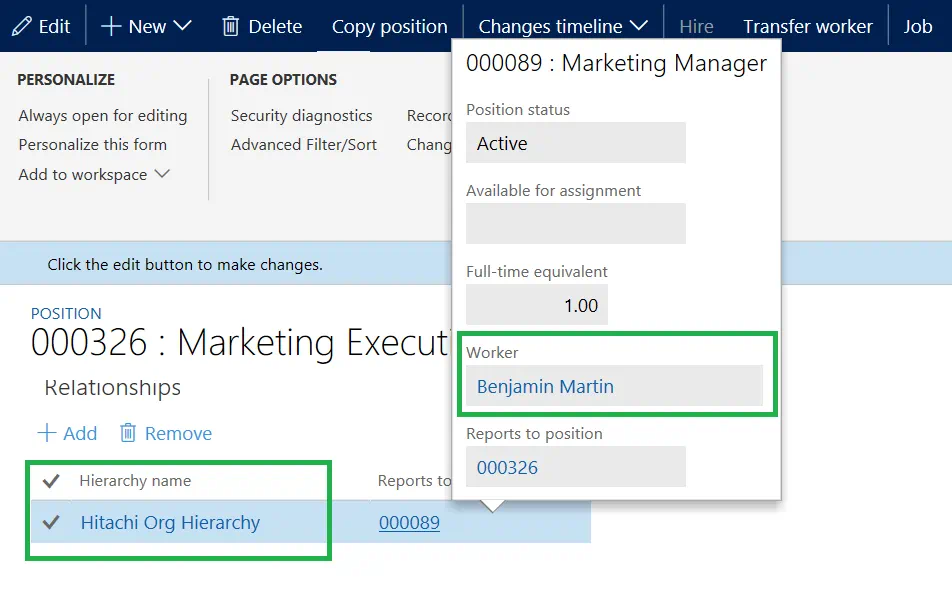The width and height of the screenshot is (952, 612).
Task: Click the Copy position button
Action: 390,27
